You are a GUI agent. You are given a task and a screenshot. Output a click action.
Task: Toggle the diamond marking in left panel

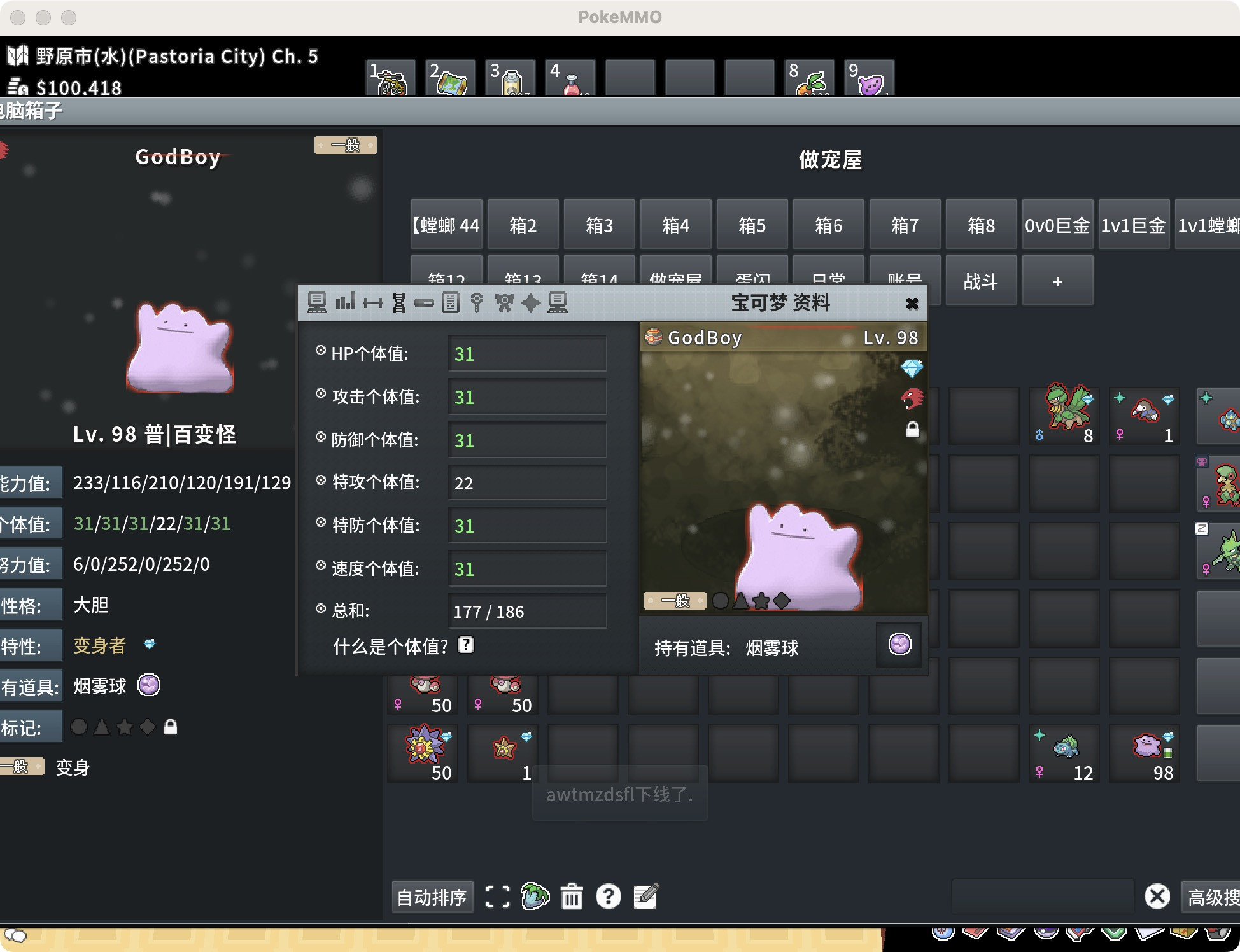coord(148,727)
